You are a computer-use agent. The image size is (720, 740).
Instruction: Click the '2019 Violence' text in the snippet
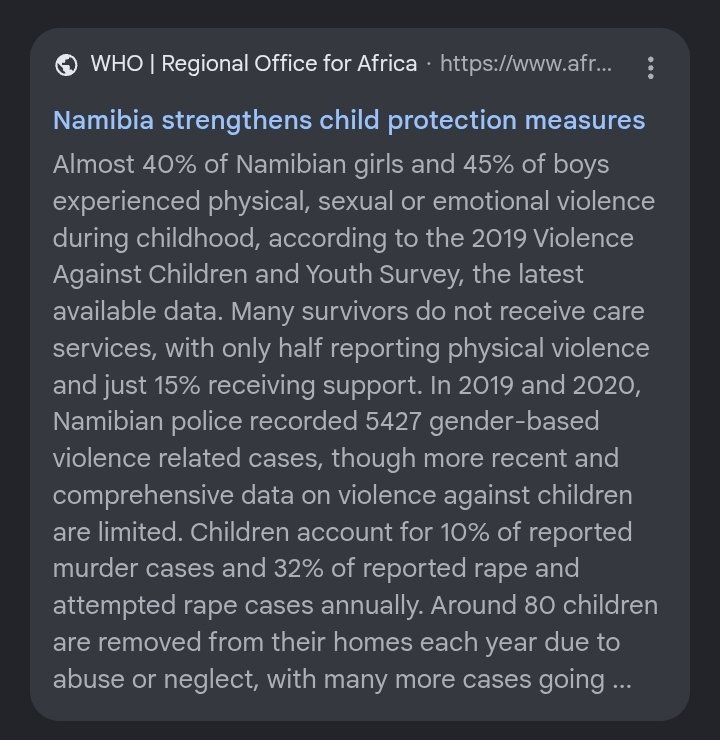[x=552, y=238]
